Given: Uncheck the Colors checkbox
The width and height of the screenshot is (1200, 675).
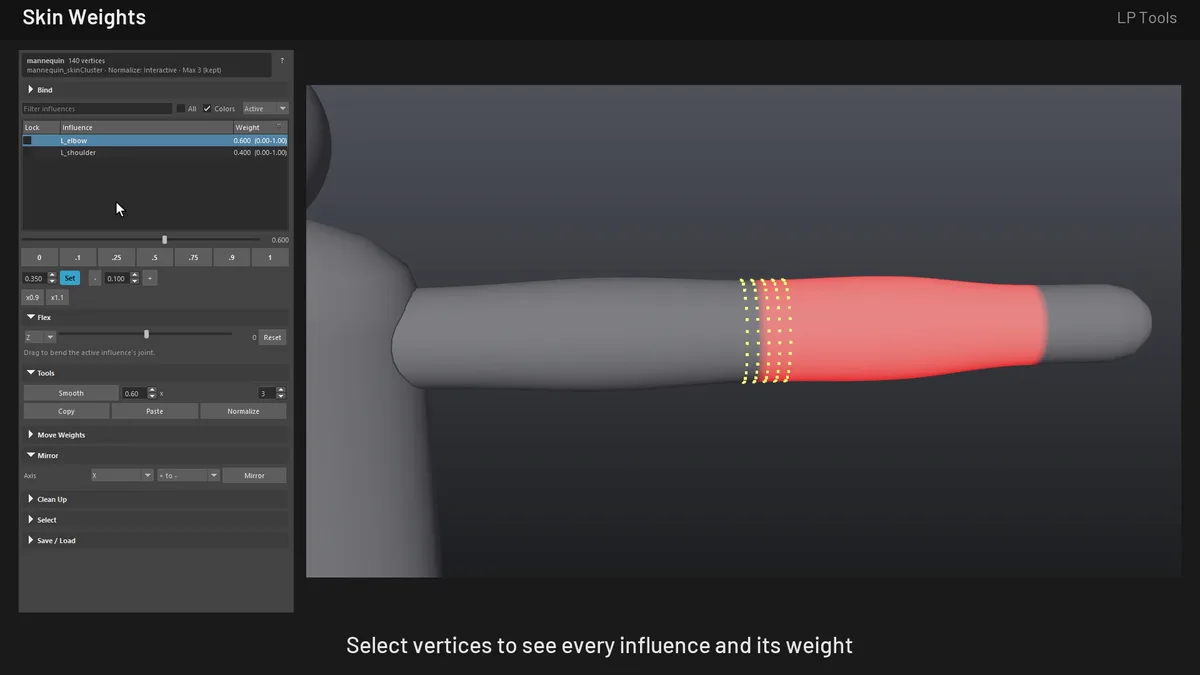Looking at the screenshot, I should pyautogui.click(x=207, y=108).
